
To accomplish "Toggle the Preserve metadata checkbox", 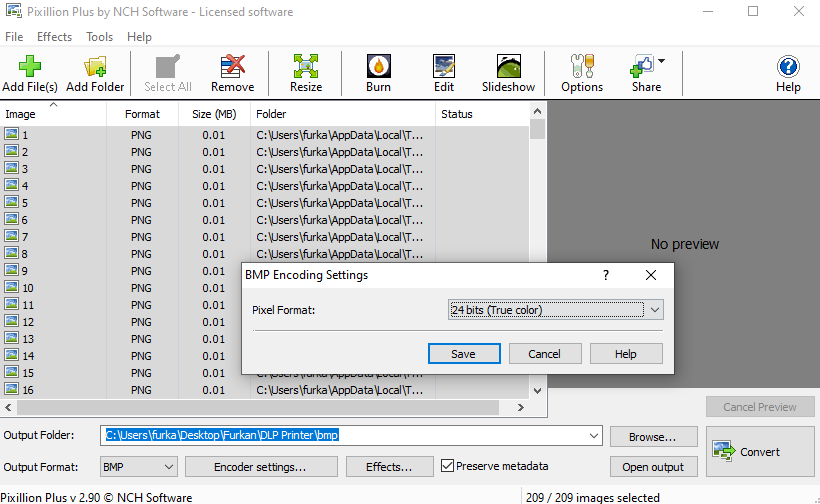I will point(447,465).
